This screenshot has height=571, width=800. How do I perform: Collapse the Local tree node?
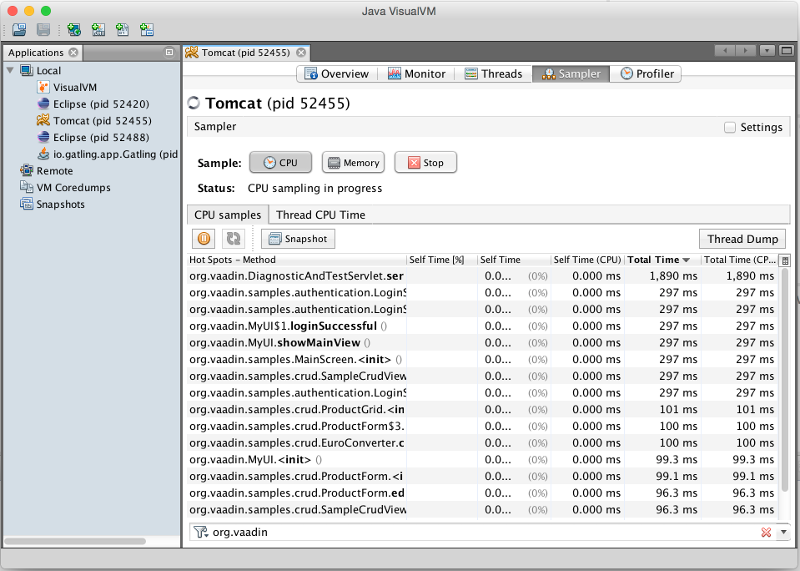pyautogui.click(x=10, y=70)
